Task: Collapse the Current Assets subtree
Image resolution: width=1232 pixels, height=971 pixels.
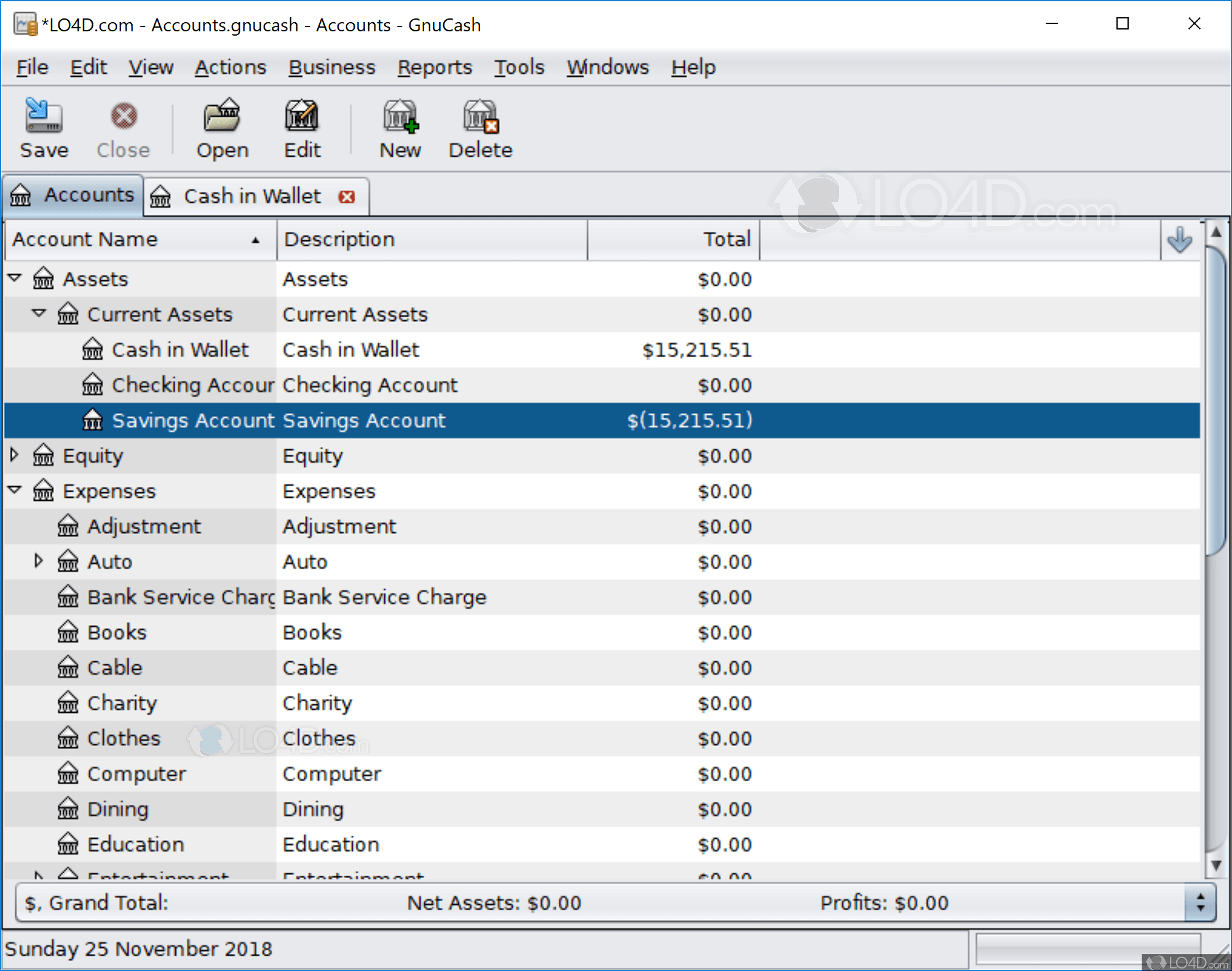Action: 39,313
